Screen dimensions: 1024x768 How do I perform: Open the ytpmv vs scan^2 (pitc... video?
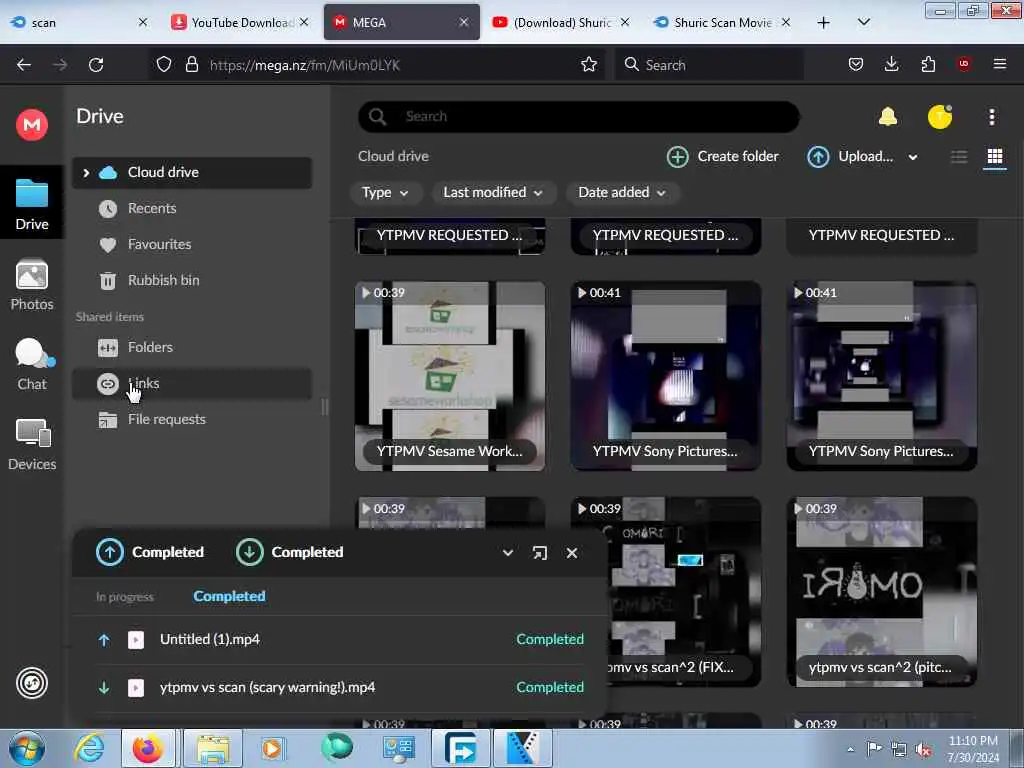(882, 592)
